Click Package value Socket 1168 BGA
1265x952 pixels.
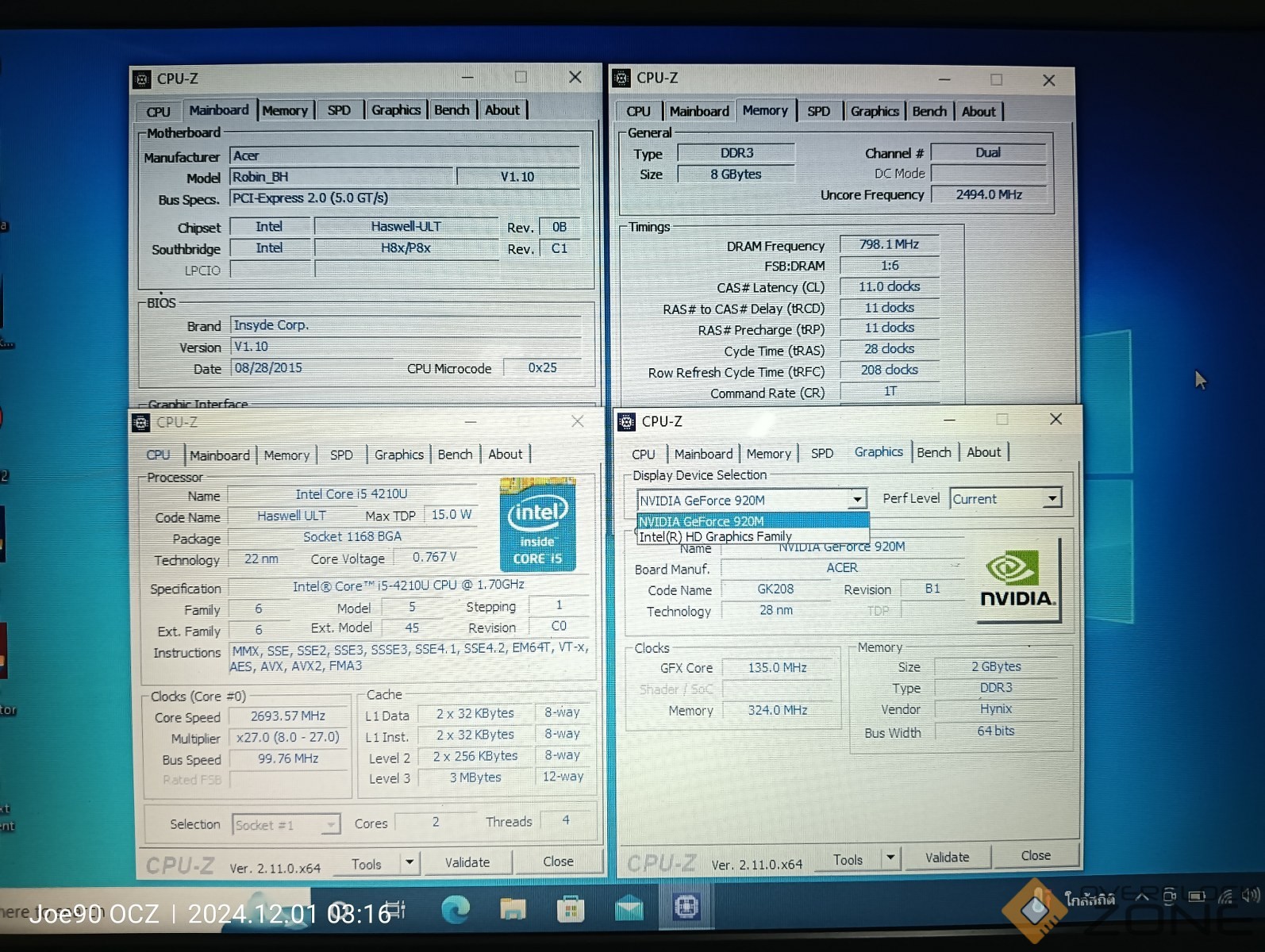point(352,537)
